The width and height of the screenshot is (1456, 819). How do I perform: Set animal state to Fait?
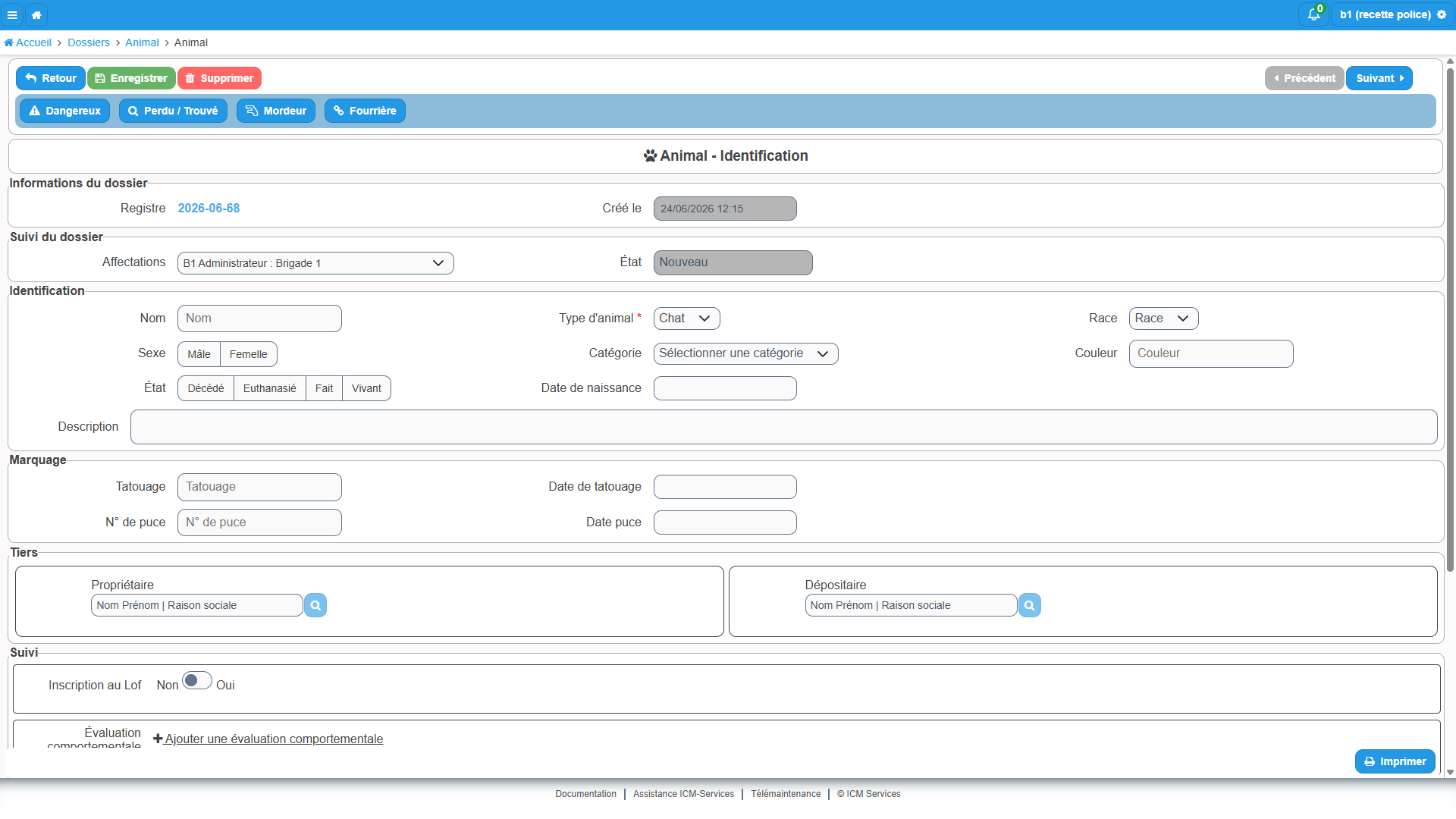325,388
